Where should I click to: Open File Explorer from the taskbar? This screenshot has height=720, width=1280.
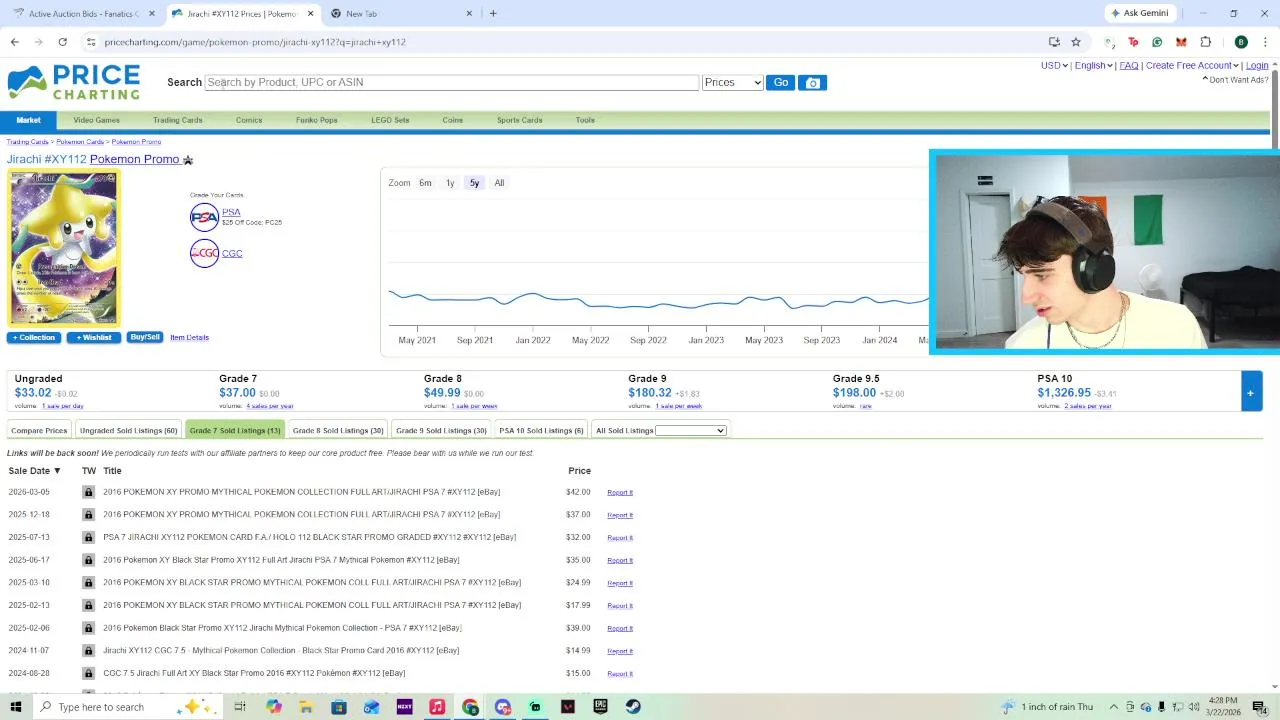click(306, 707)
